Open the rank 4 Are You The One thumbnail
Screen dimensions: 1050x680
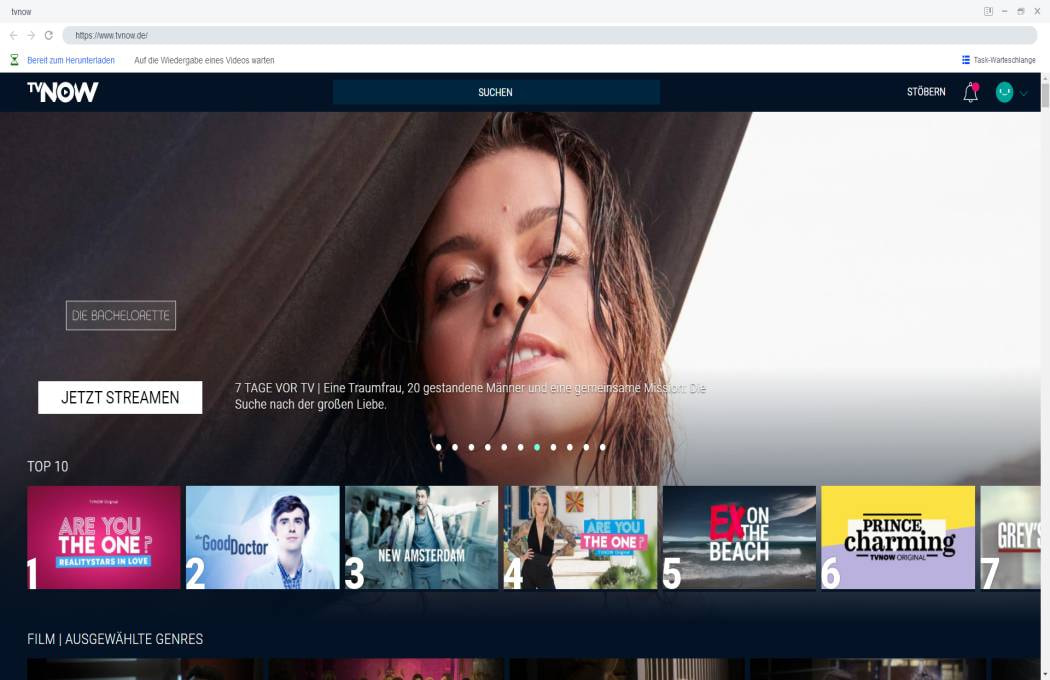[x=581, y=537]
